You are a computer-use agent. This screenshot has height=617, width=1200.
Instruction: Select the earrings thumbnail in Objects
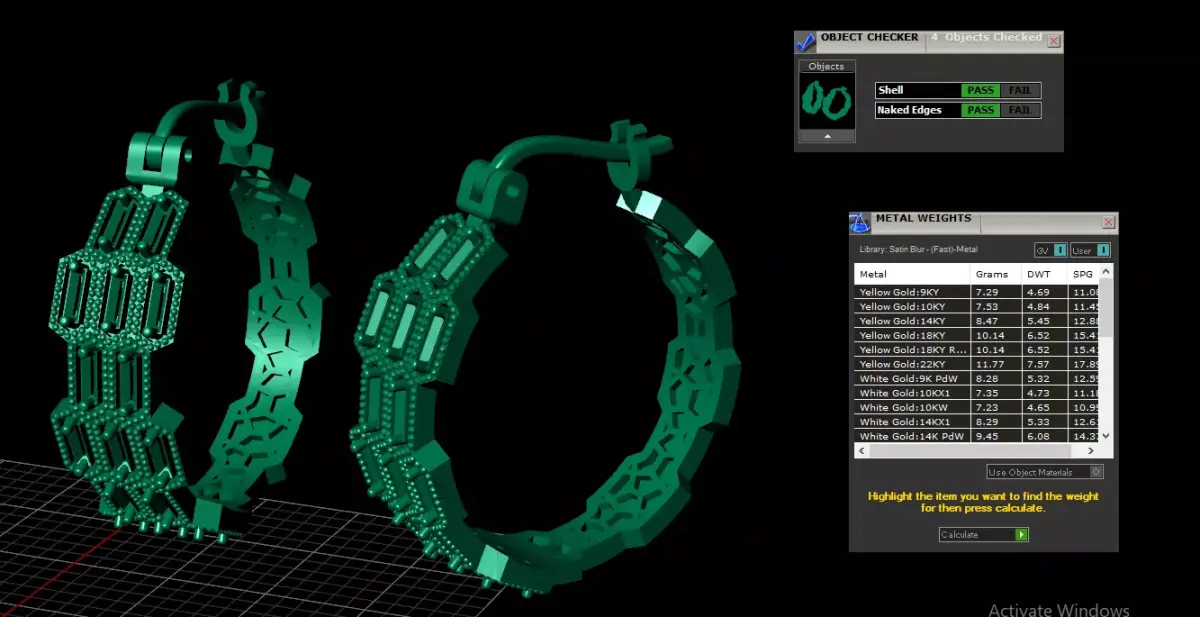pyautogui.click(x=826, y=100)
